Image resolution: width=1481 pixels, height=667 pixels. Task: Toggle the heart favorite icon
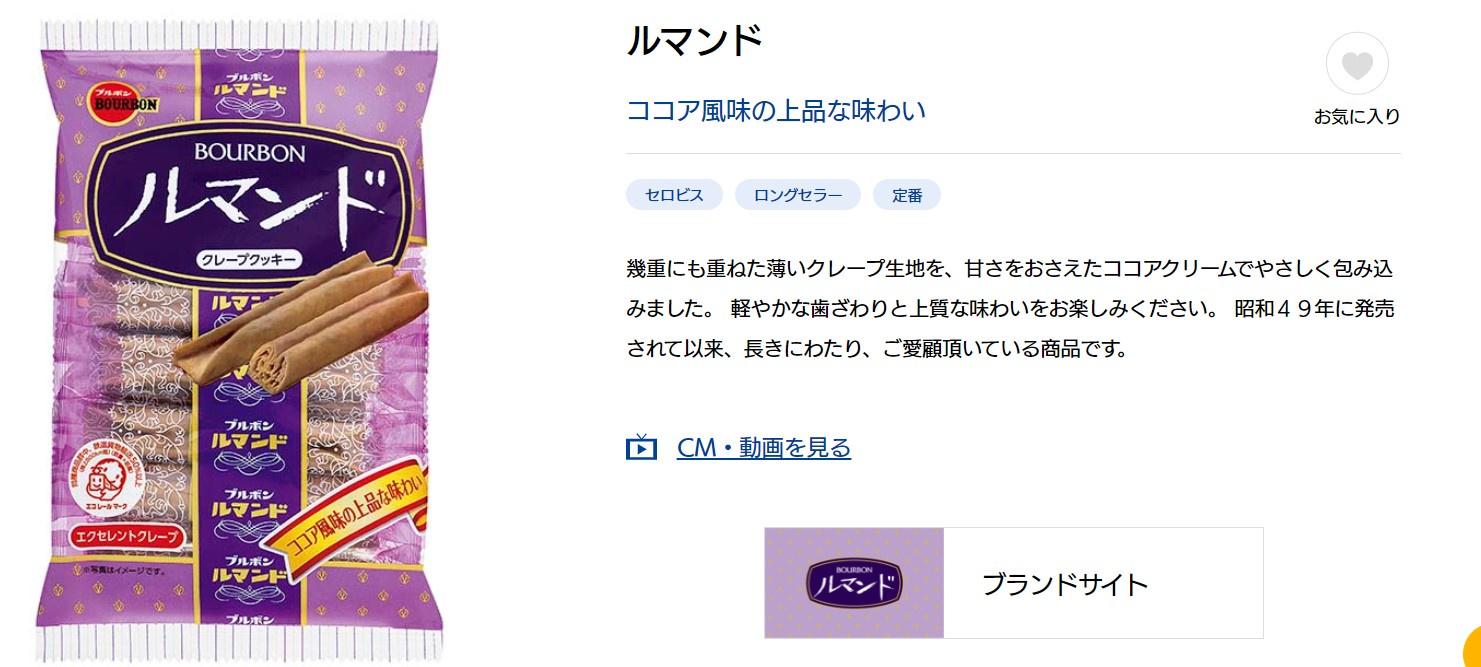1357,65
